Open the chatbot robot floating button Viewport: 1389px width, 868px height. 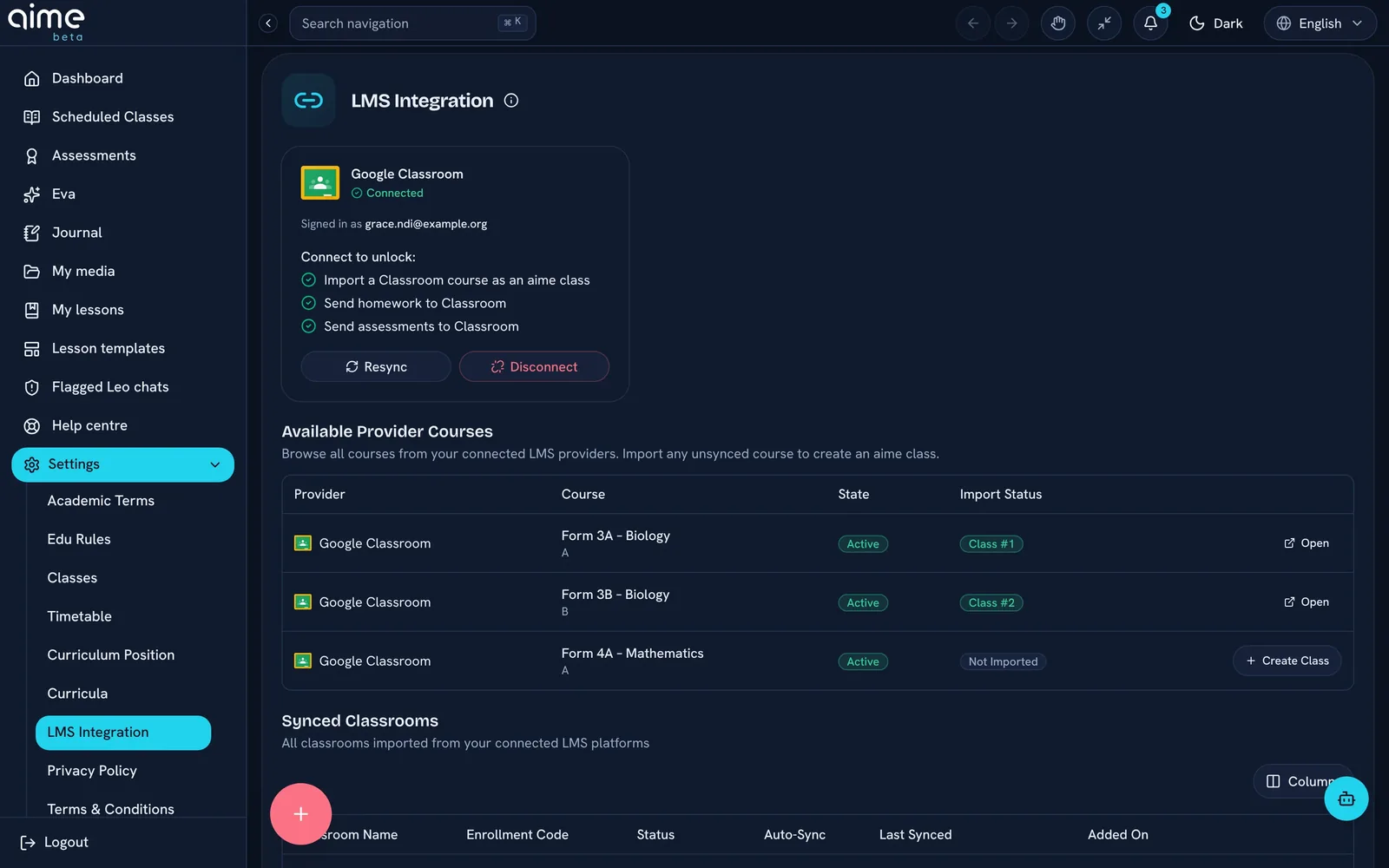[1346, 799]
